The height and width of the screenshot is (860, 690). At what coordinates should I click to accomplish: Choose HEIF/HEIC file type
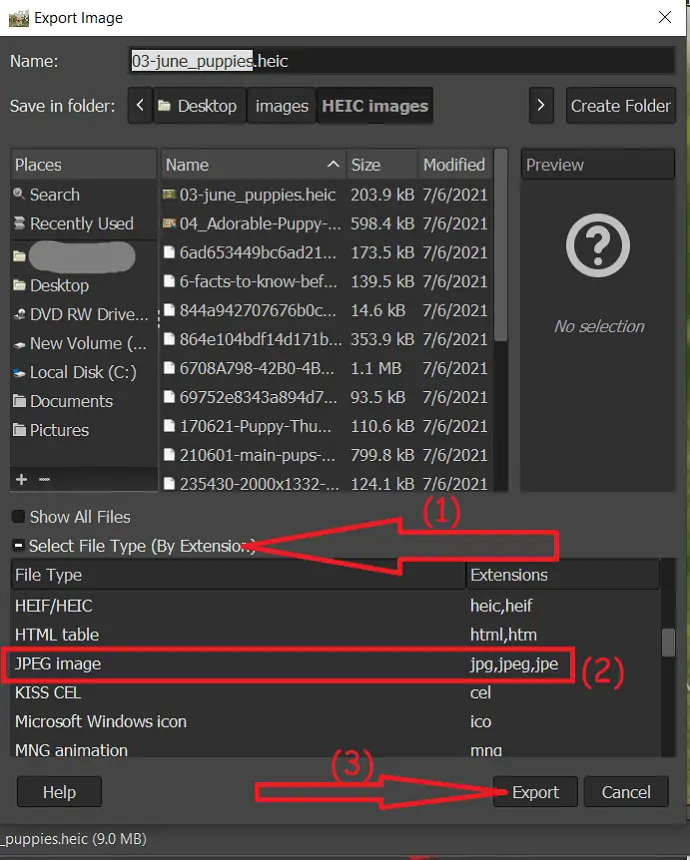click(x=335, y=606)
